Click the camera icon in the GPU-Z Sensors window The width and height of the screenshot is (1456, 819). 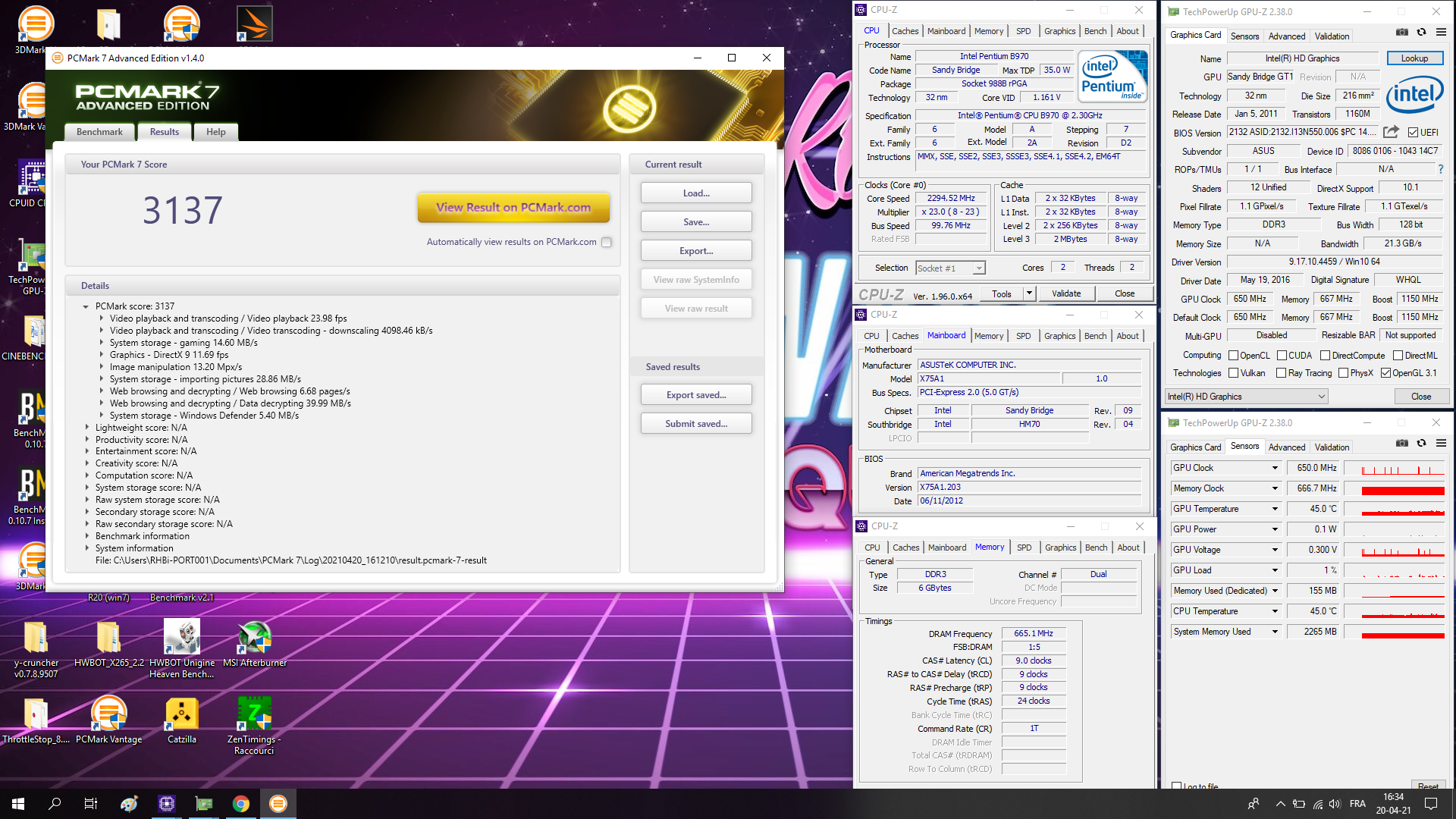click(1402, 444)
